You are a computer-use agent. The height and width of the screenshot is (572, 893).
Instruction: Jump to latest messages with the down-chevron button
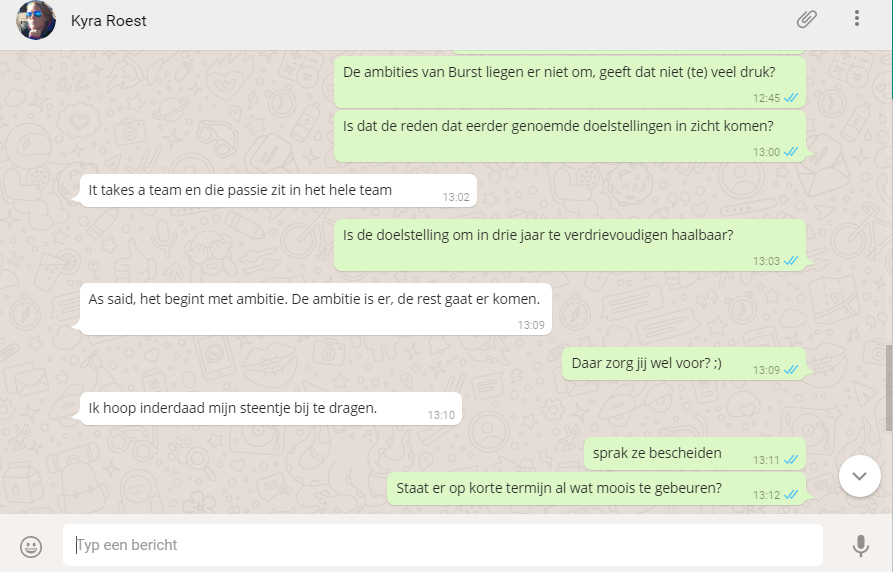click(x=859, y=476)
